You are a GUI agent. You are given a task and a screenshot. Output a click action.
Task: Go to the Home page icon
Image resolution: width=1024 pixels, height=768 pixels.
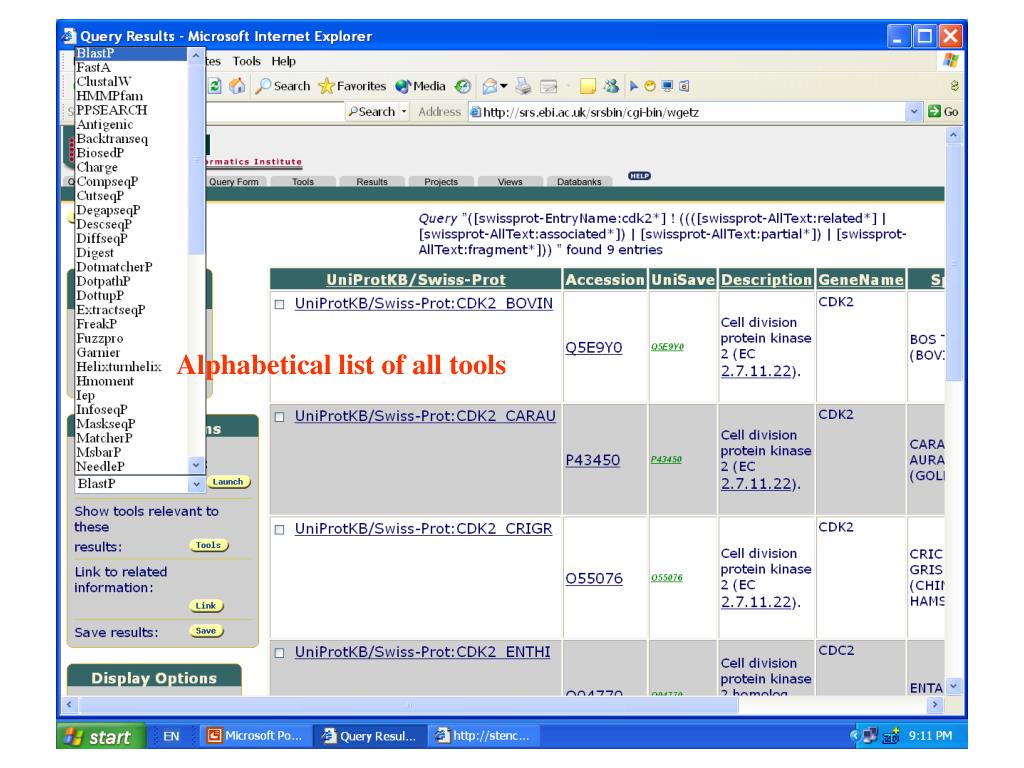pos(237,86)
